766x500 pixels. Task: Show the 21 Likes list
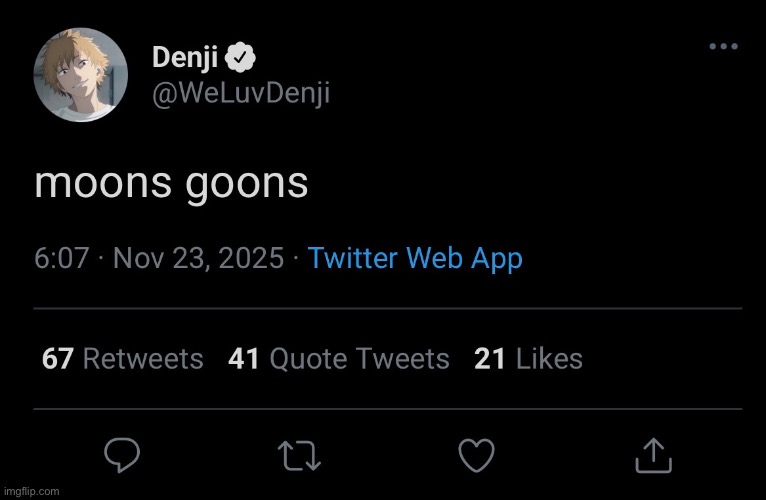click(x=528, y=359)
